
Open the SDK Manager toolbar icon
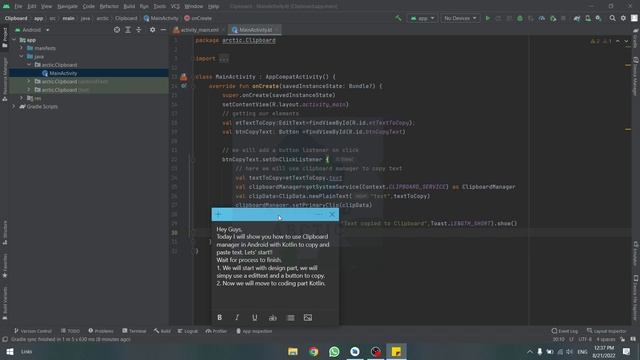point(598,18)
